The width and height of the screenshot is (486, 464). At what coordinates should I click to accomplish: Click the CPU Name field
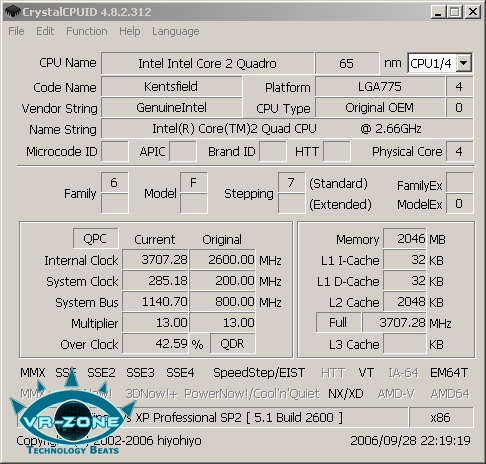pyautogui.click(x=207, y=63)
